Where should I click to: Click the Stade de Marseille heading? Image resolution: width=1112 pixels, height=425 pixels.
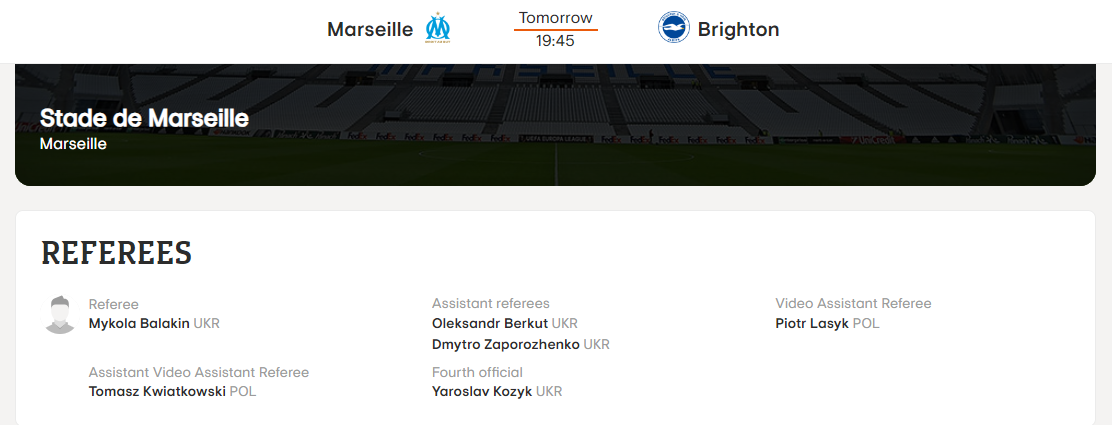144,118
